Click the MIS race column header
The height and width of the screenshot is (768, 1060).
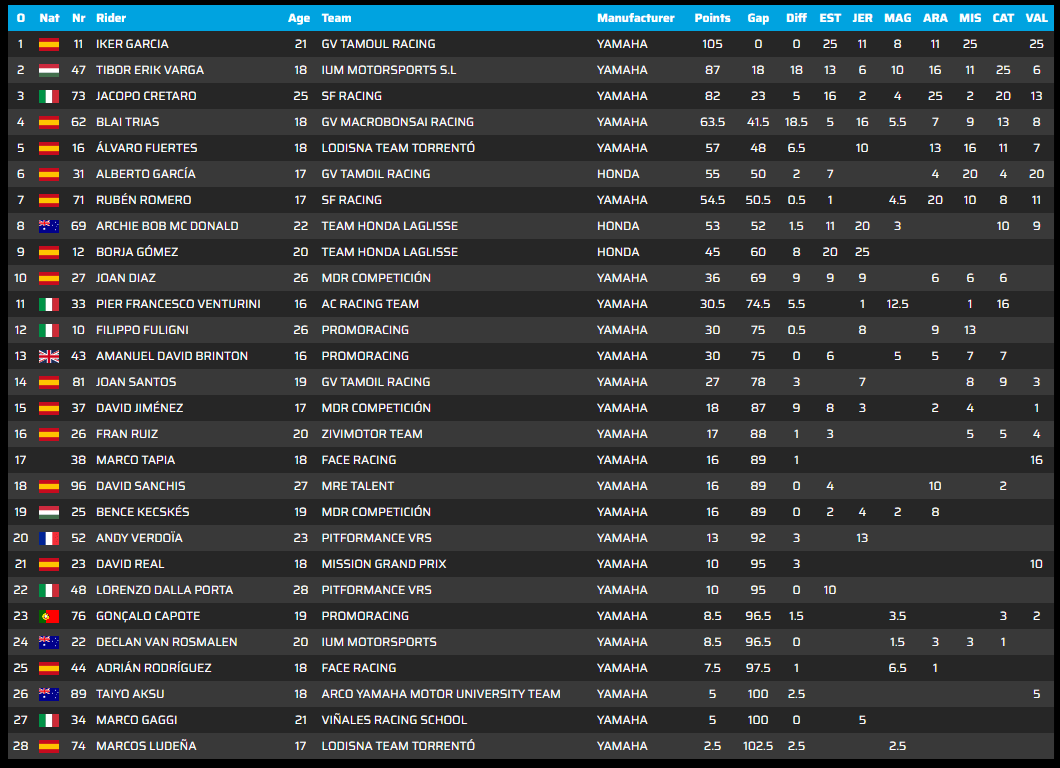(970, 18)
